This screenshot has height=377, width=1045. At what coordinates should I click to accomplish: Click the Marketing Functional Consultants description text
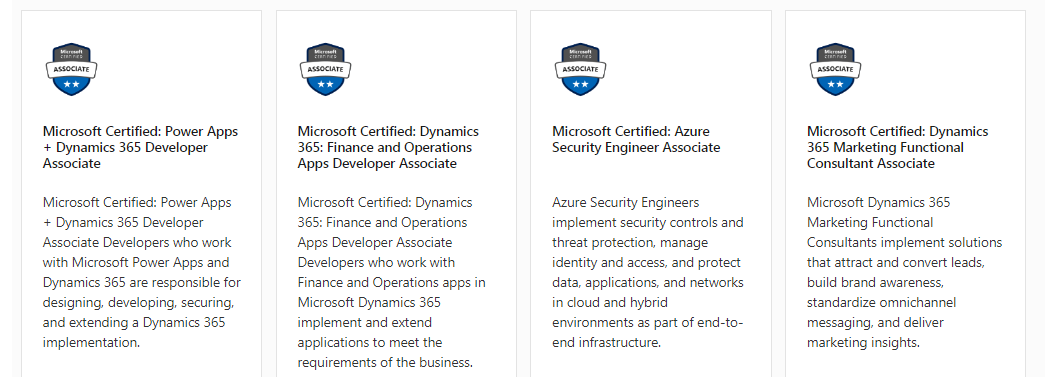(x=904, y=272)
